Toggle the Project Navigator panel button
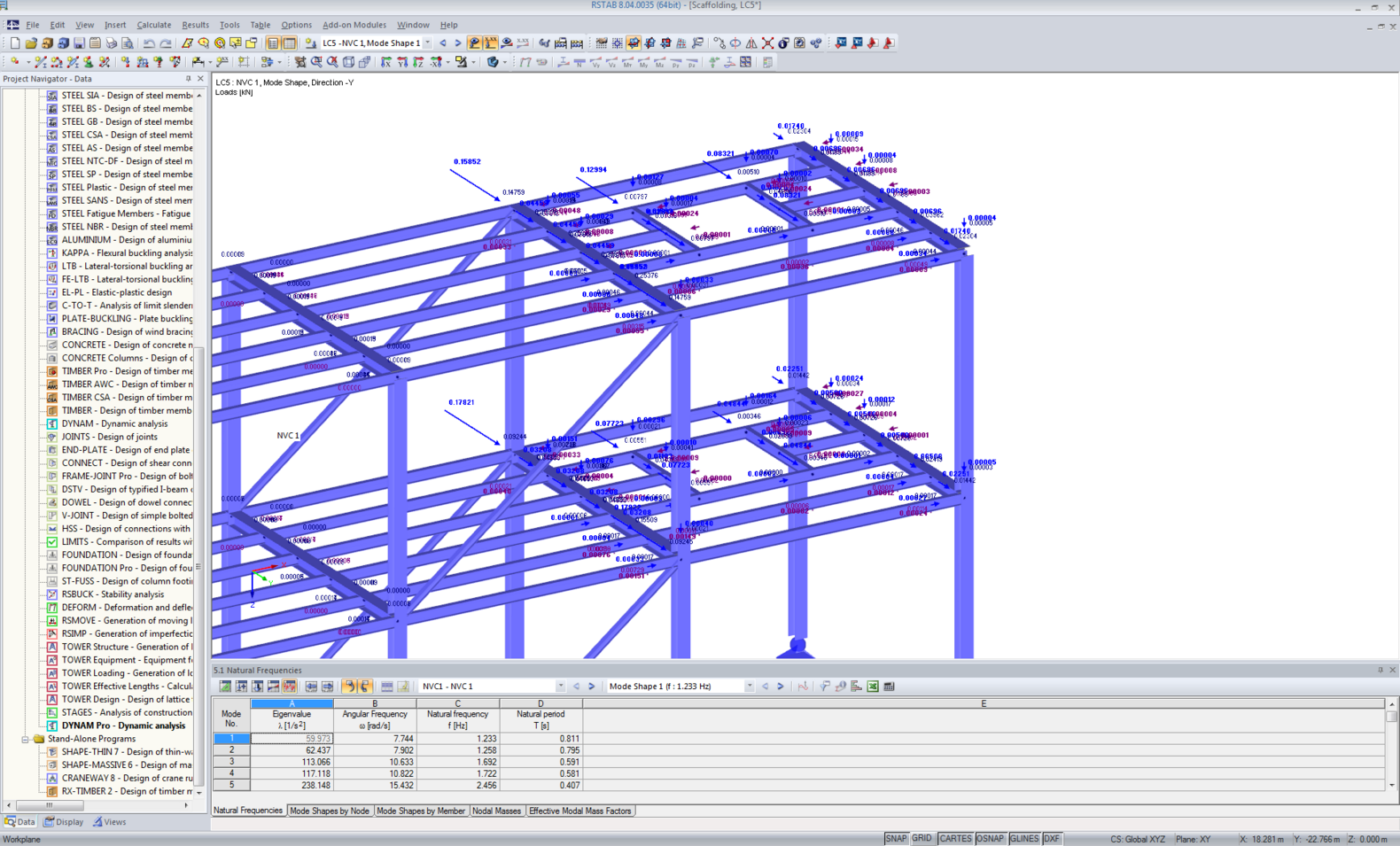 click(x=273, y=43)
